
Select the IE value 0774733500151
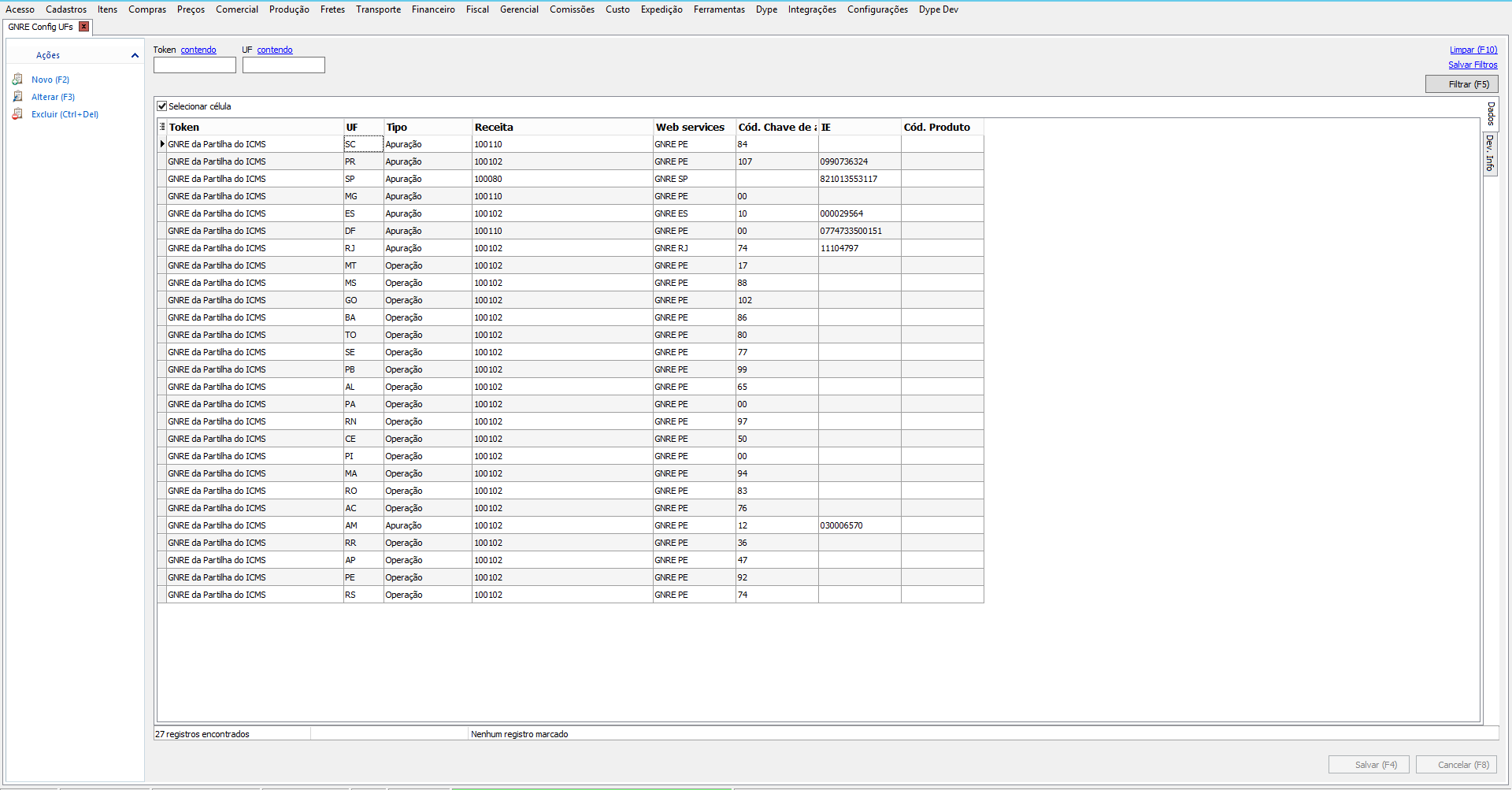pos(860,231)
